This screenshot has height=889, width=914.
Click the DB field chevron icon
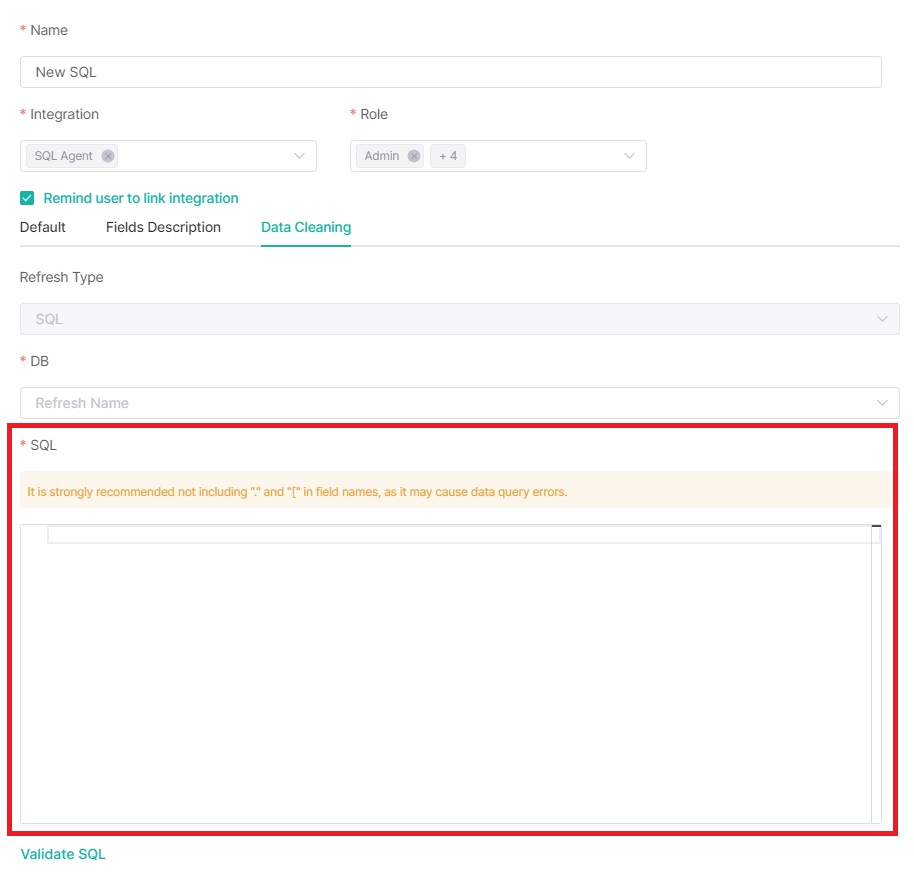[x=883, y=402]
